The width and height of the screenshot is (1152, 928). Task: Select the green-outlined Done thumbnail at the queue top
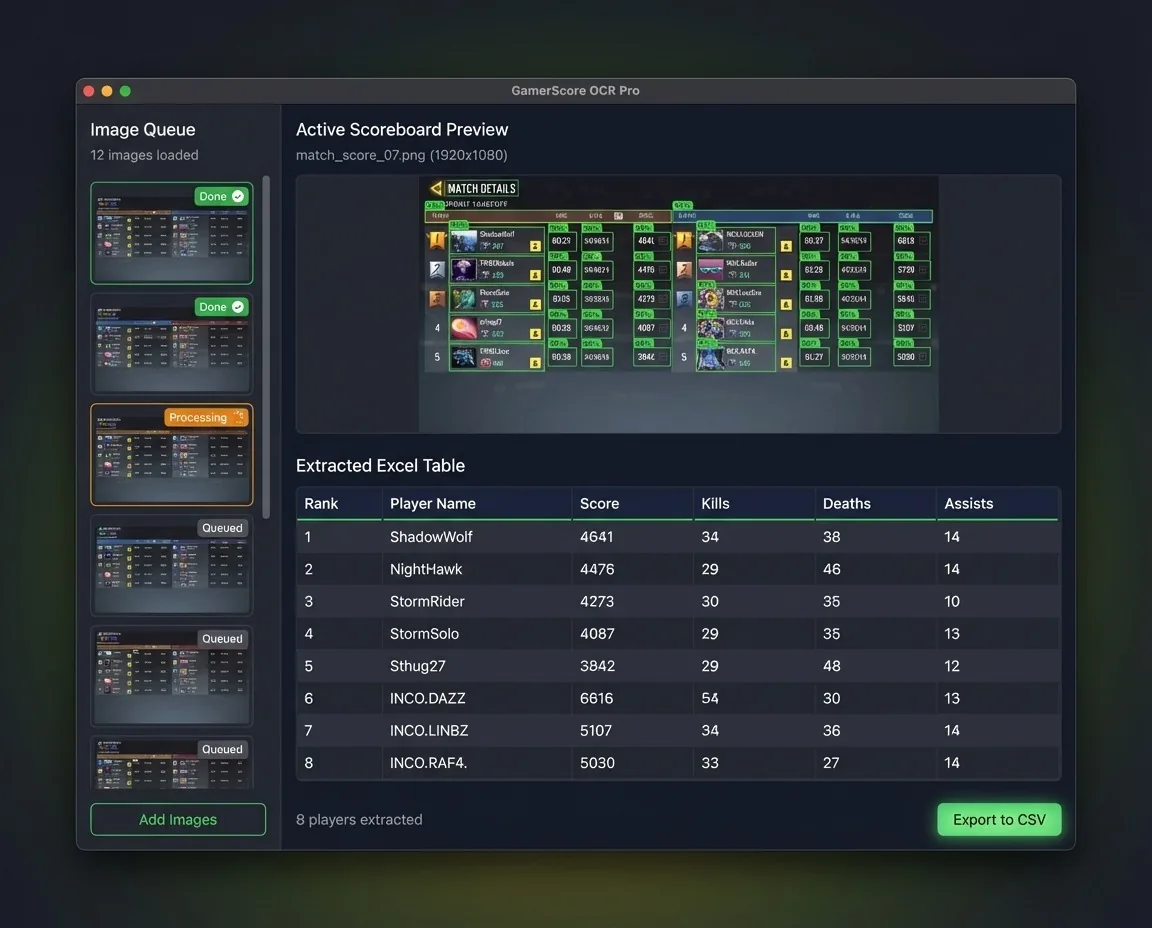[172, 233]
